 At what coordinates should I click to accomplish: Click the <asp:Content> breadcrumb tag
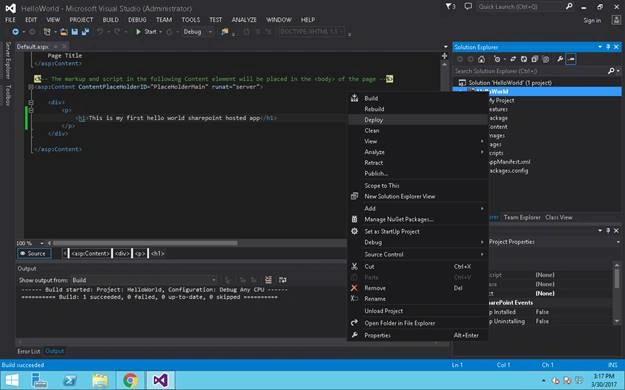tap(90, 254)
